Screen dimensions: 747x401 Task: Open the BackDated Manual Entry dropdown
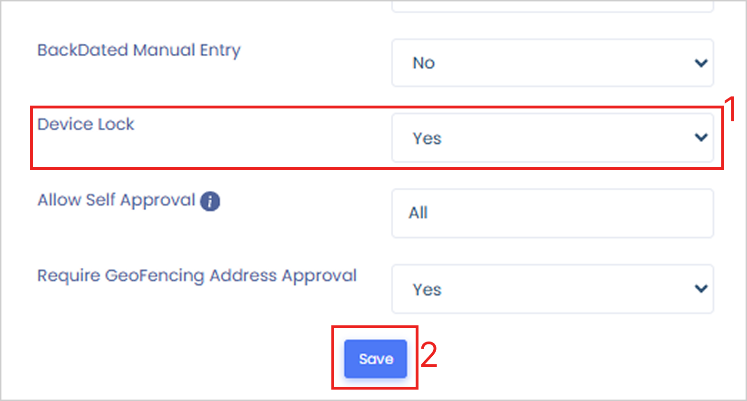point(552,63)
